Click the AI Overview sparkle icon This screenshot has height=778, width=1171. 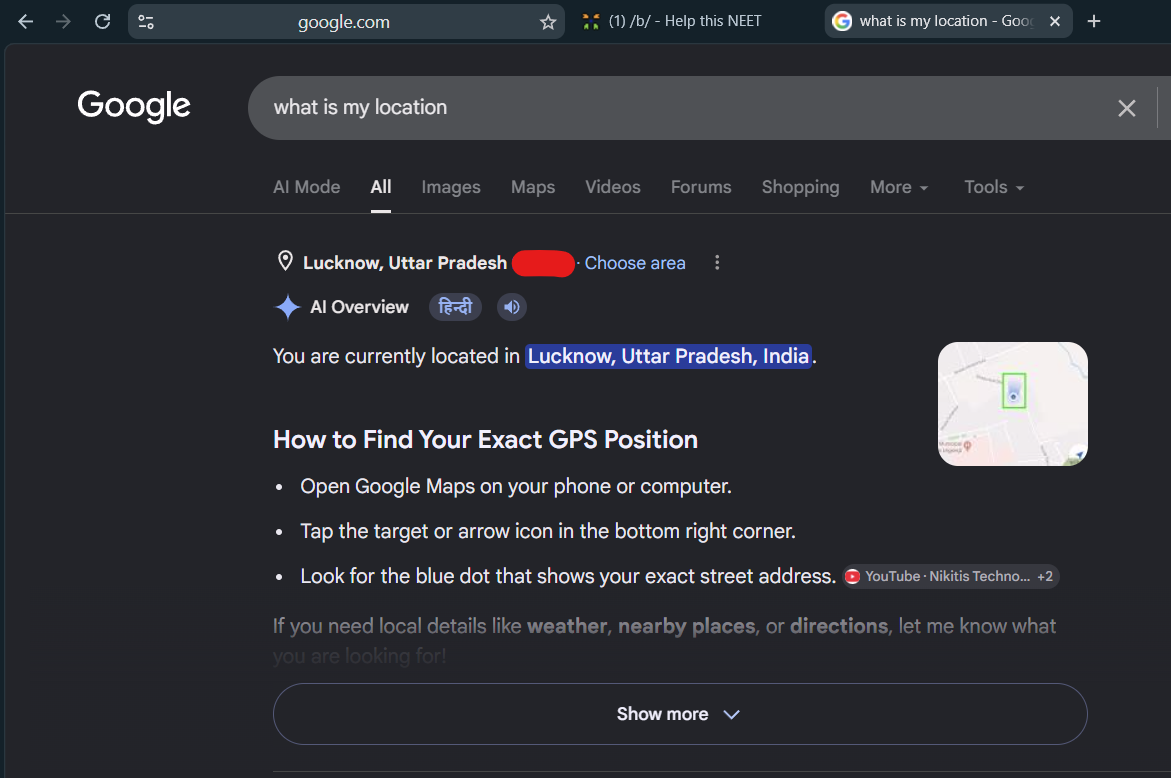pos(288,307)
